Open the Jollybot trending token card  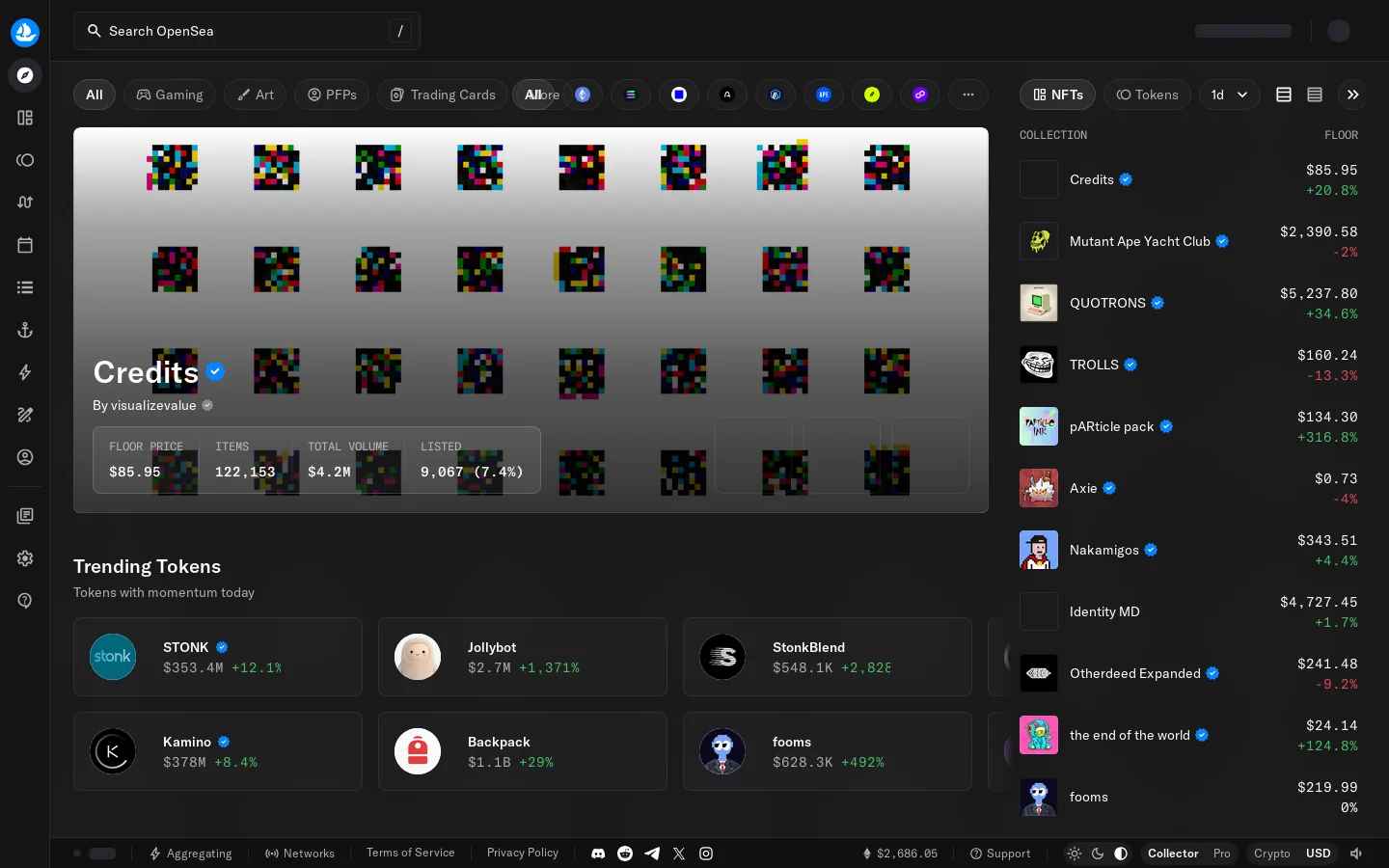click(x=523, y=657)
